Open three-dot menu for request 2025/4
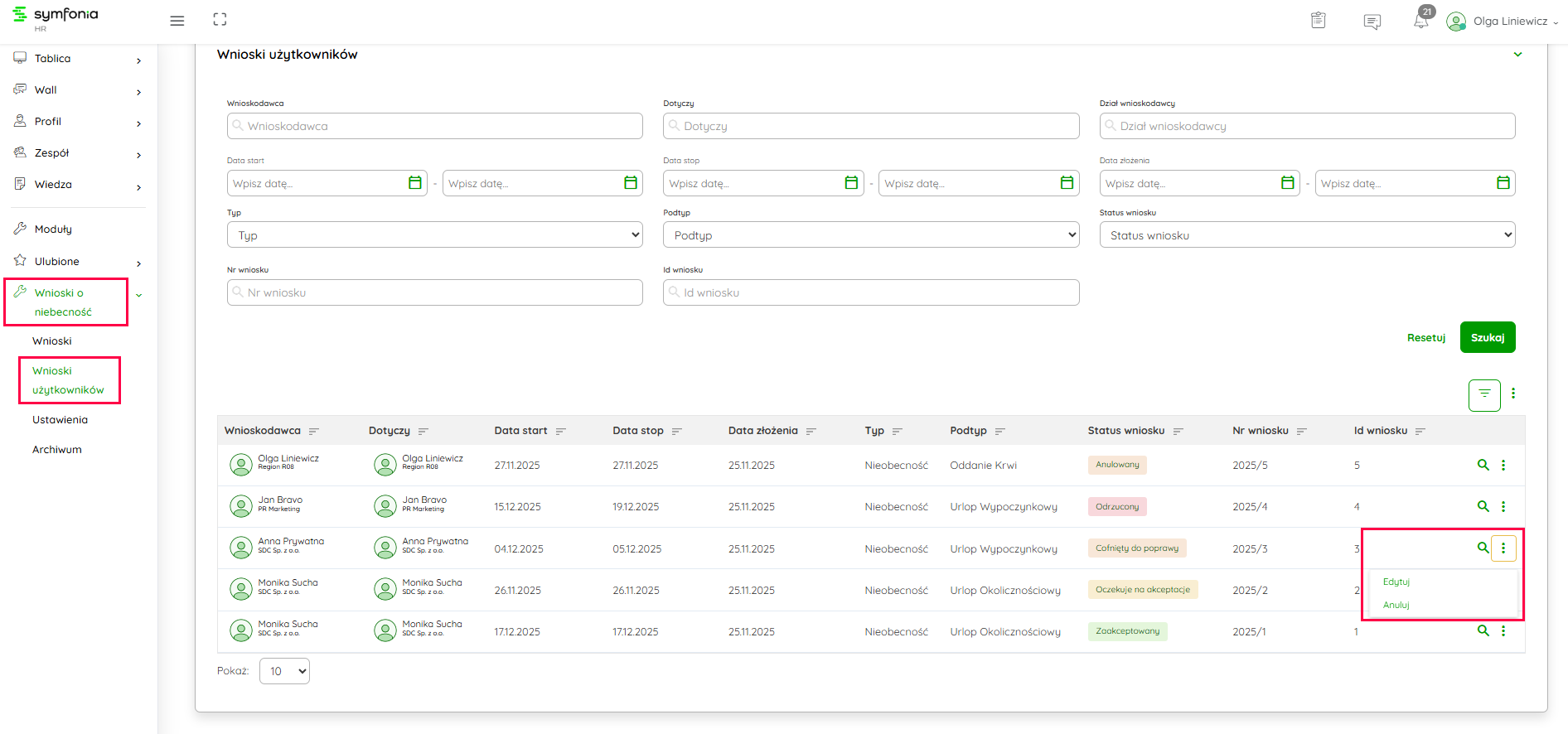Image resolution: width=1568 pixels, height=734 pixels. [1503, 506]
